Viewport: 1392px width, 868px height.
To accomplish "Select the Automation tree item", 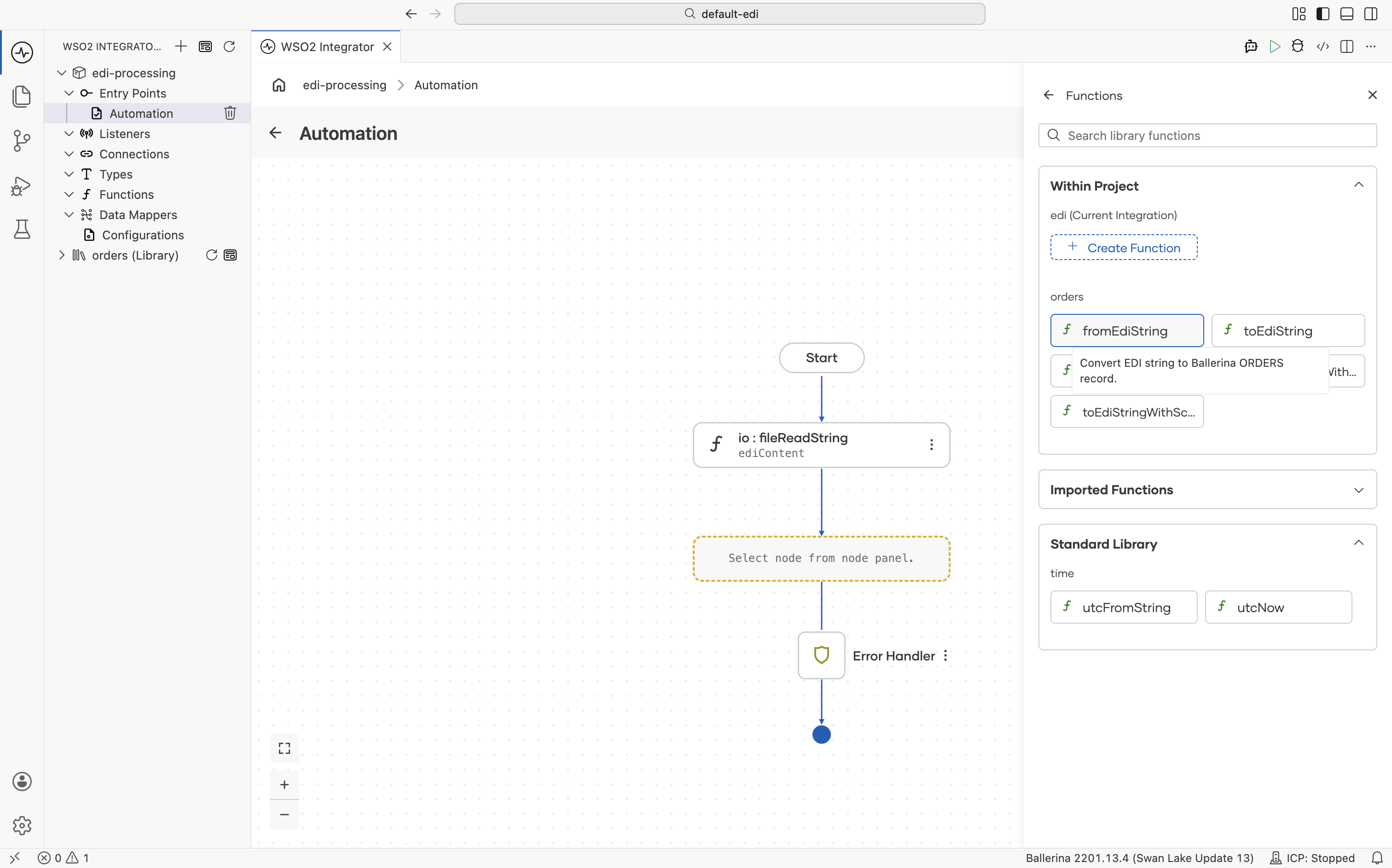I will coord(147,113).
